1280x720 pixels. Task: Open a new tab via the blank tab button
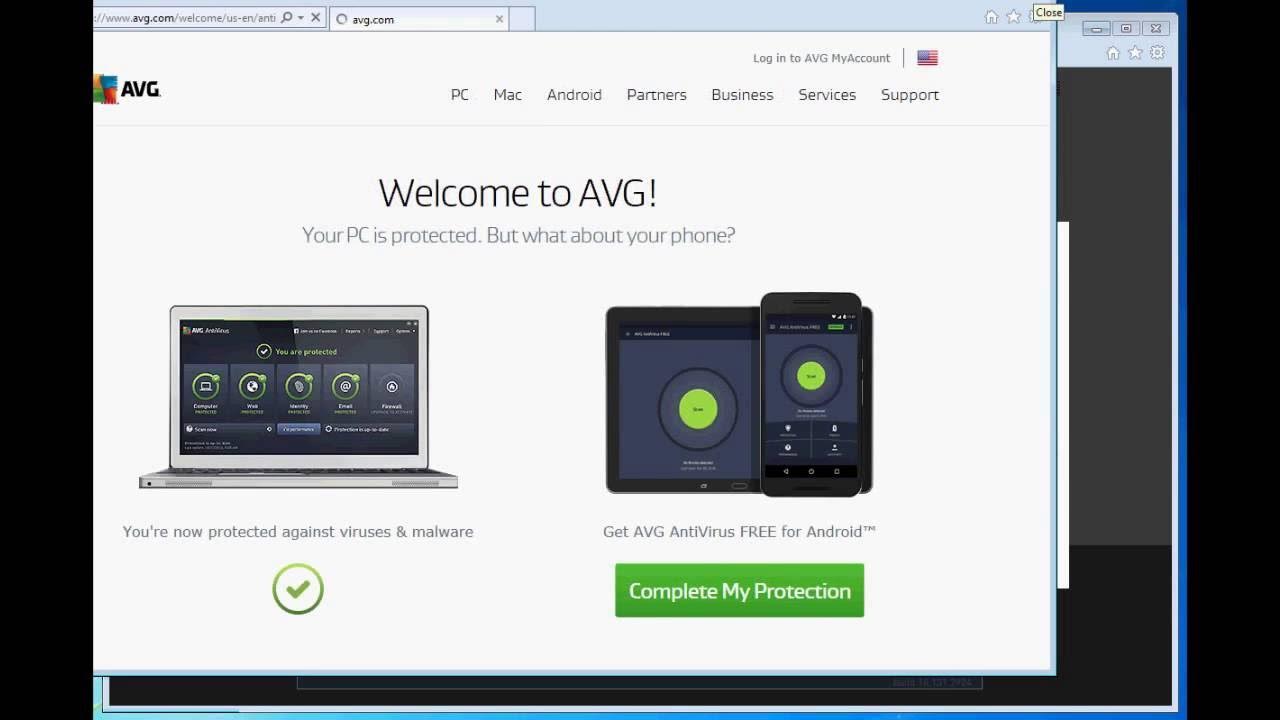click(x=522, y=19)
